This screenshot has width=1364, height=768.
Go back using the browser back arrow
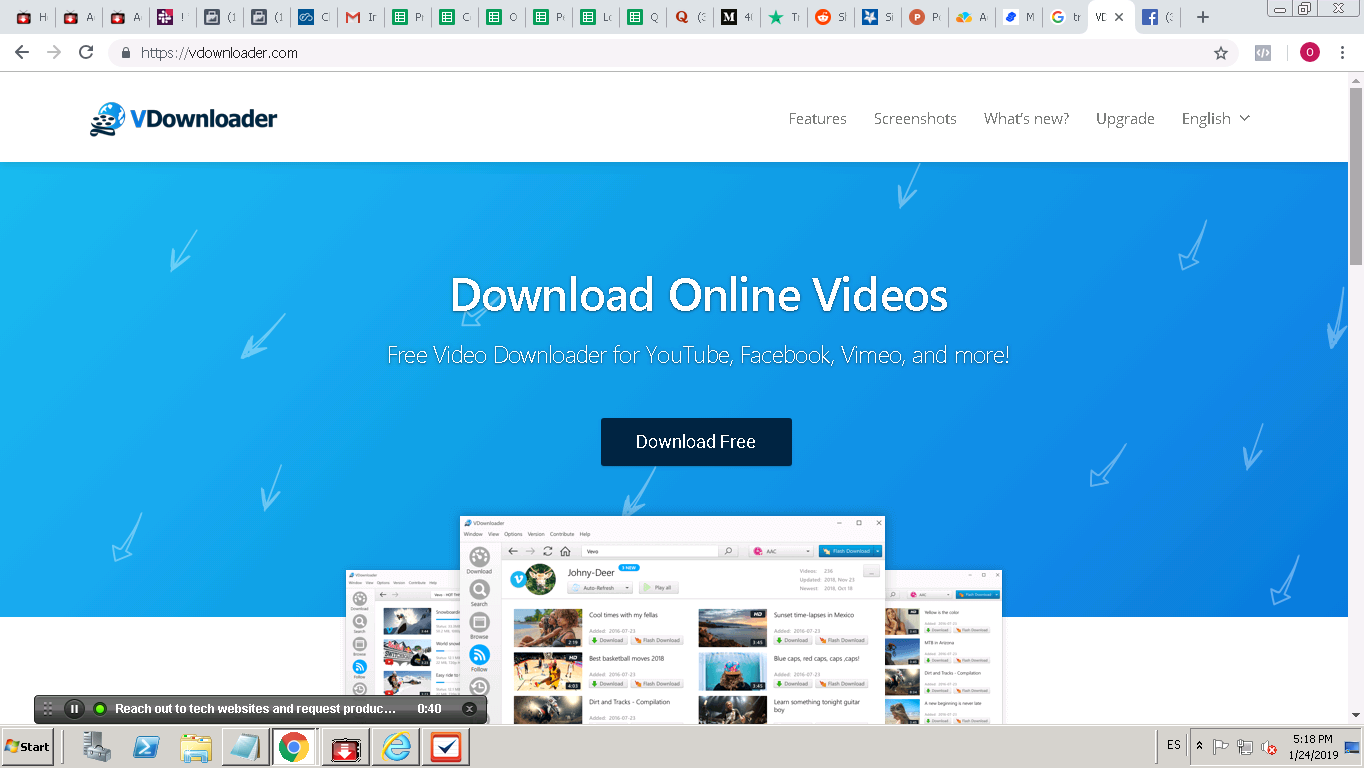coord(22,53)
